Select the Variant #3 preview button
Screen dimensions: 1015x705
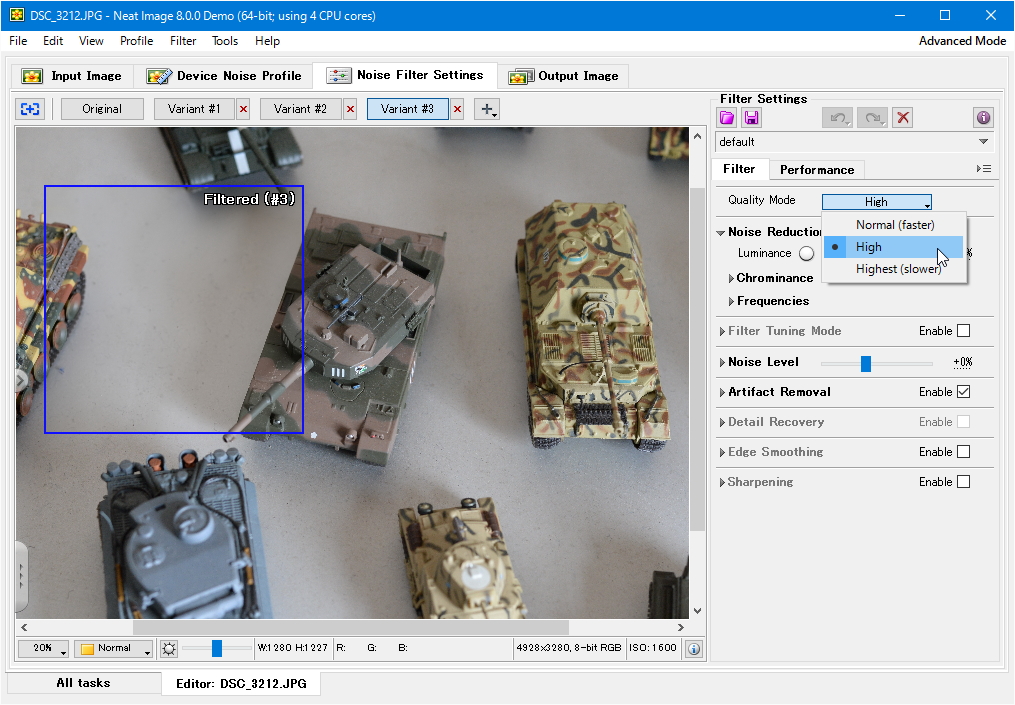tap(407, 109)
